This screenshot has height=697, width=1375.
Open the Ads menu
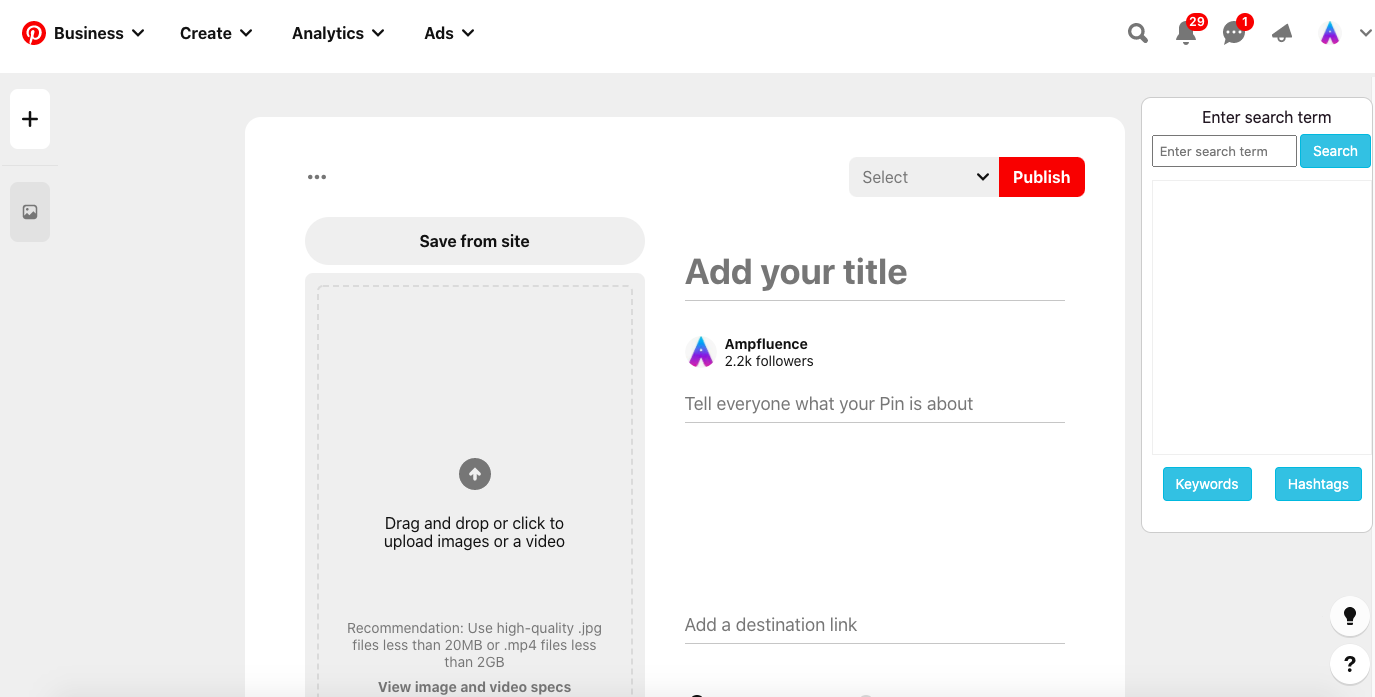click(x=449, y=33)
